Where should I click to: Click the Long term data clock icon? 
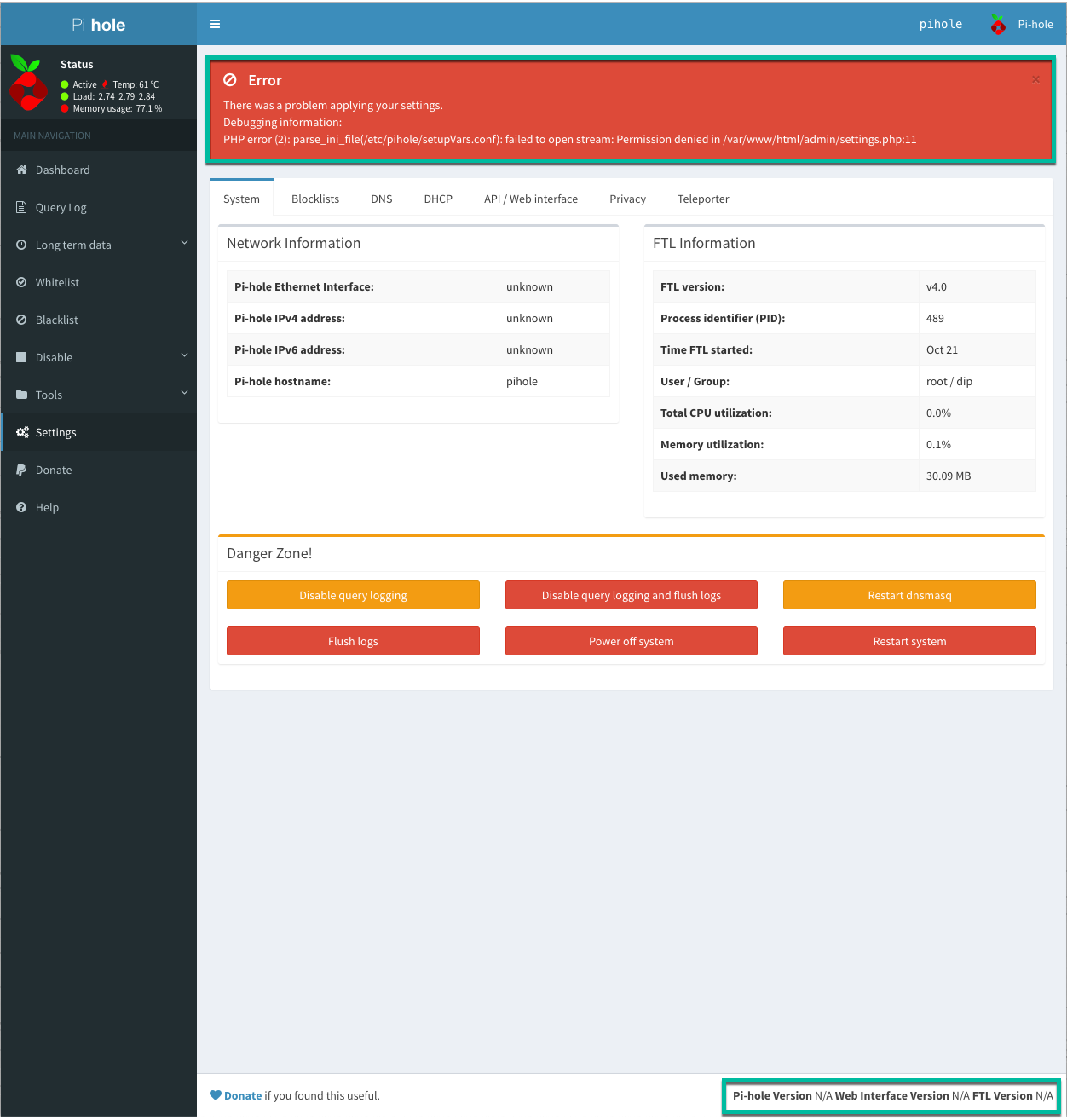[x=21, y=245]
